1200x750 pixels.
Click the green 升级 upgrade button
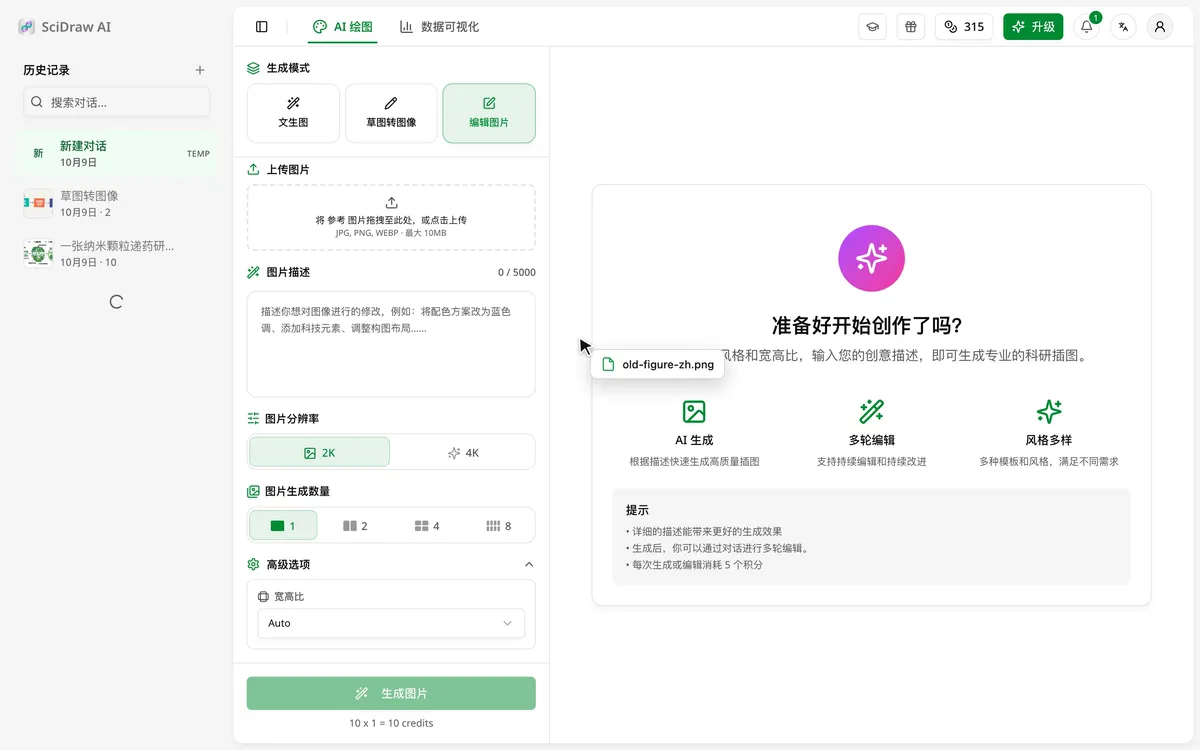(1033, 27)
